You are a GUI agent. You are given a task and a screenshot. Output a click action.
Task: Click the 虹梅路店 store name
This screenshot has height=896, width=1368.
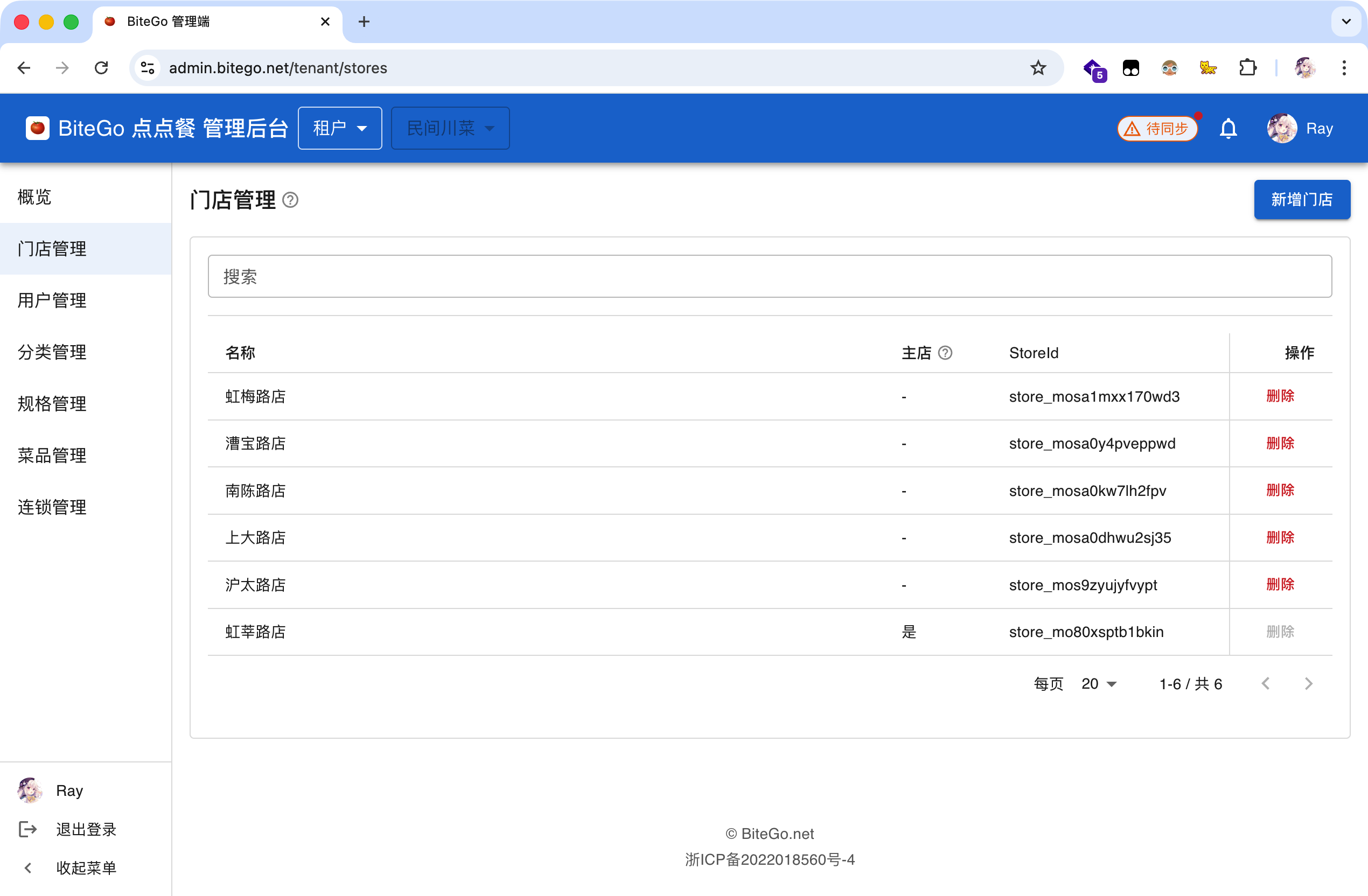(255, 396)
